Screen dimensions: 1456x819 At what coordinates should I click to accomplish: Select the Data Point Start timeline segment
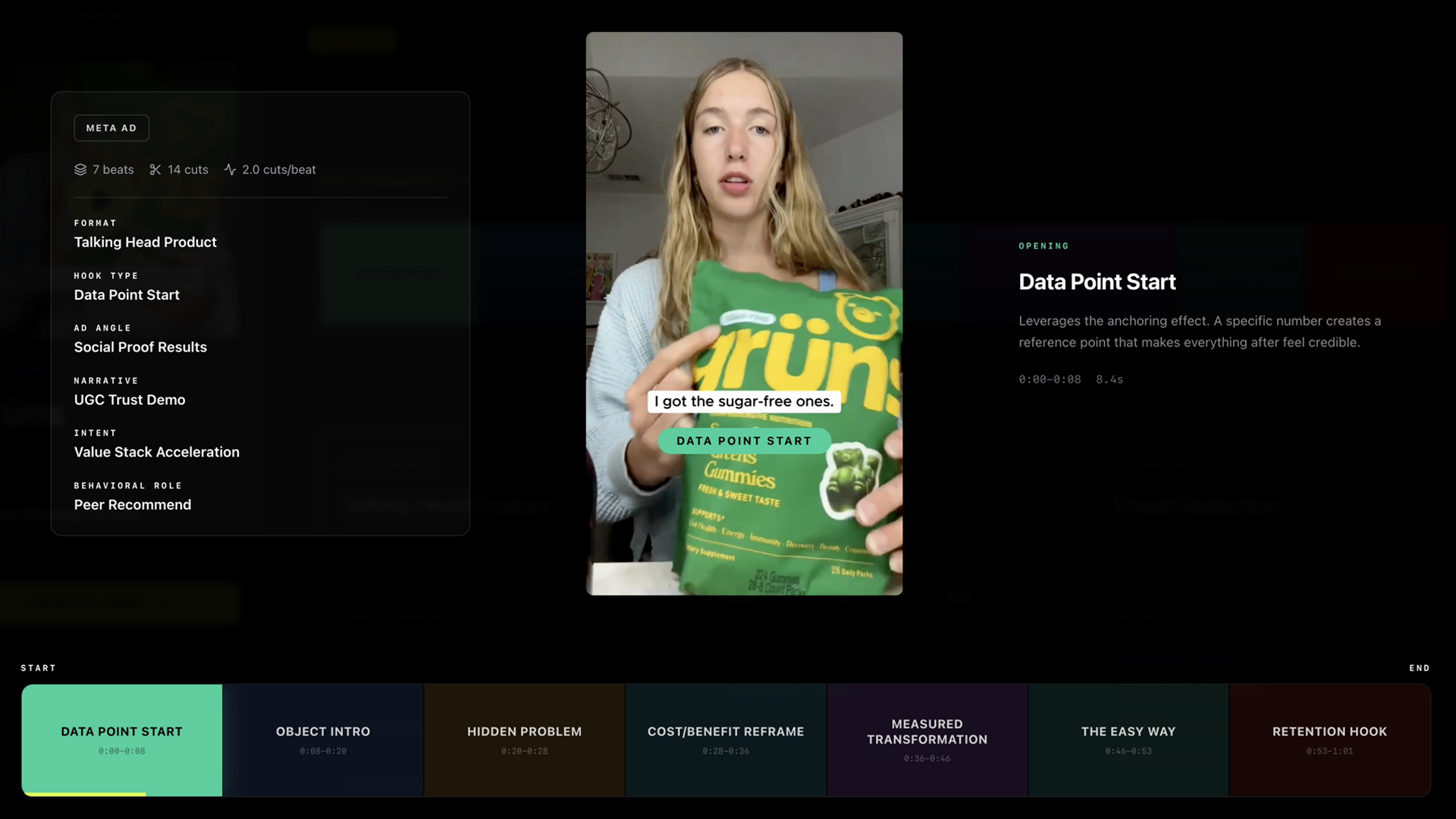(x=122, y=740)
